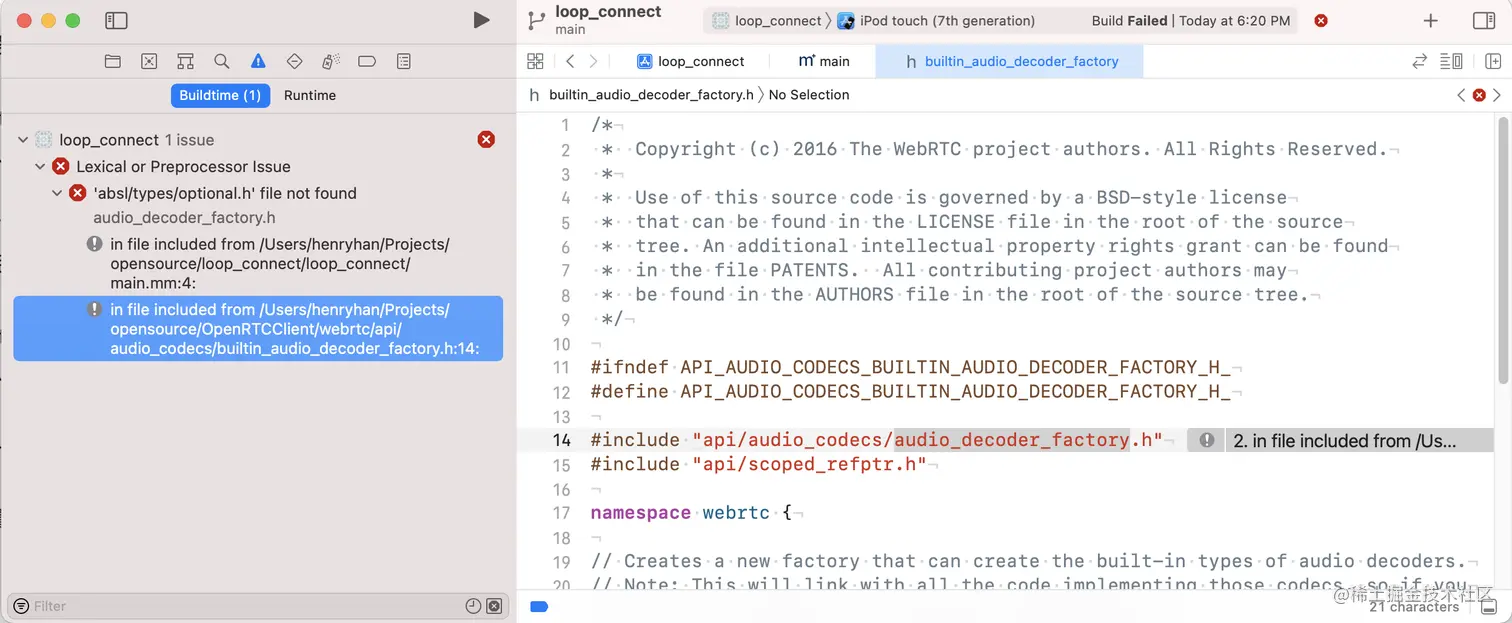Click the code review arrows icon
This screenshot has height=623, width=1512.
[x=1419, y=61]
